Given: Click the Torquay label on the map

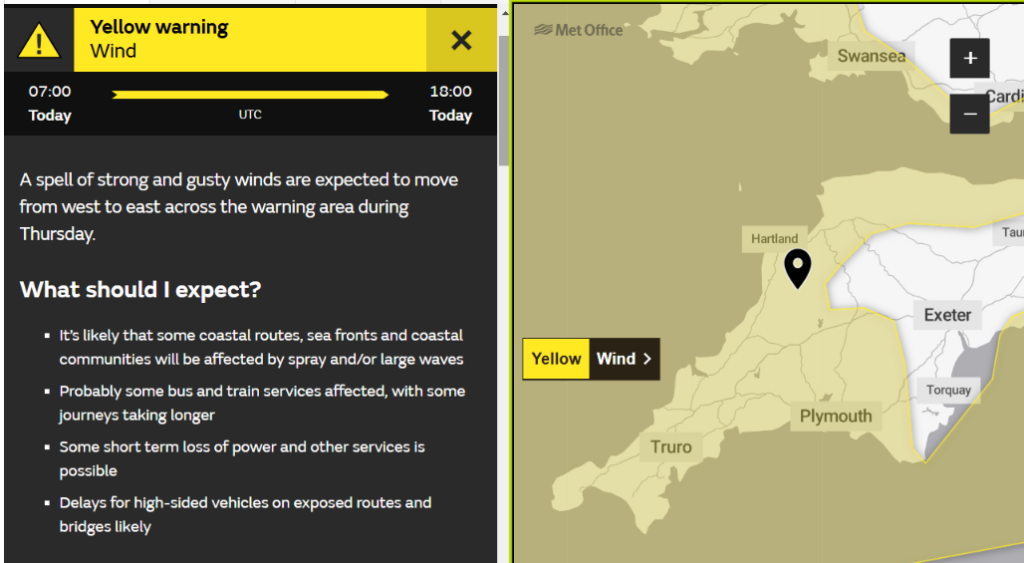Looking at the screenshot, I should pos(948,390).
